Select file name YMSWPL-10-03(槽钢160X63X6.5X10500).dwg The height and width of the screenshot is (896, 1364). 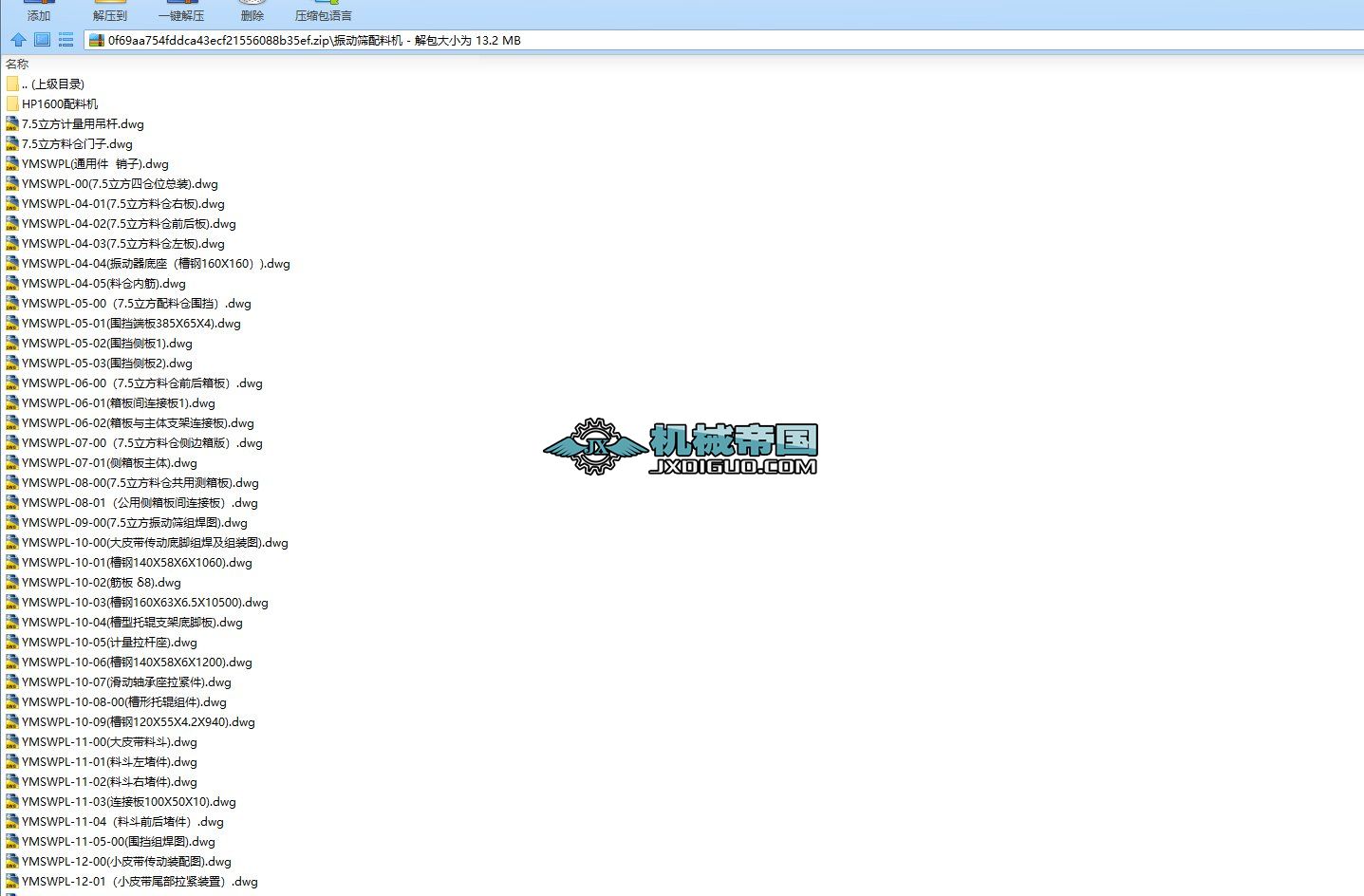tap(145, 603)
